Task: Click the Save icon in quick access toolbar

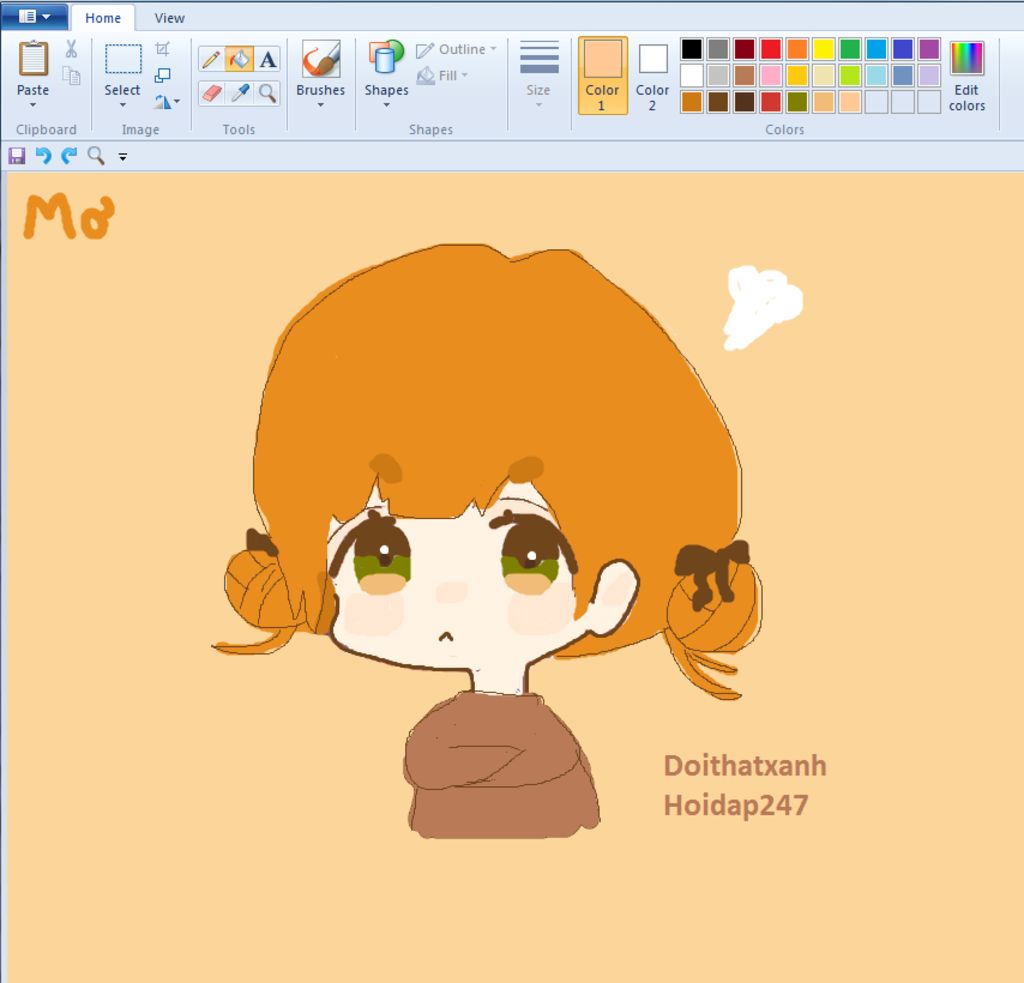Action: 16,155
